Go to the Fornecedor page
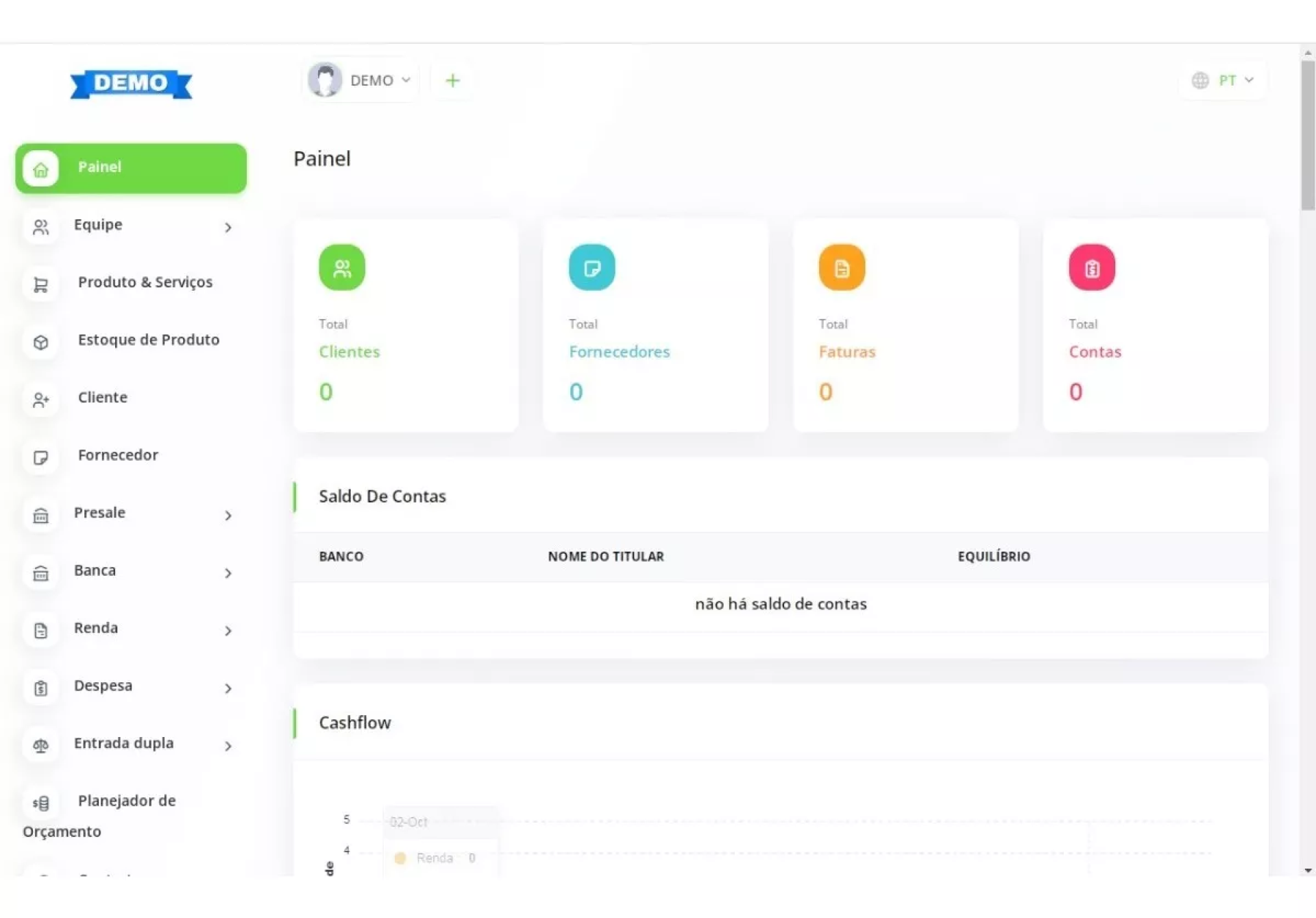Screen dimensions: 1316x918 (x=118, y=455)
